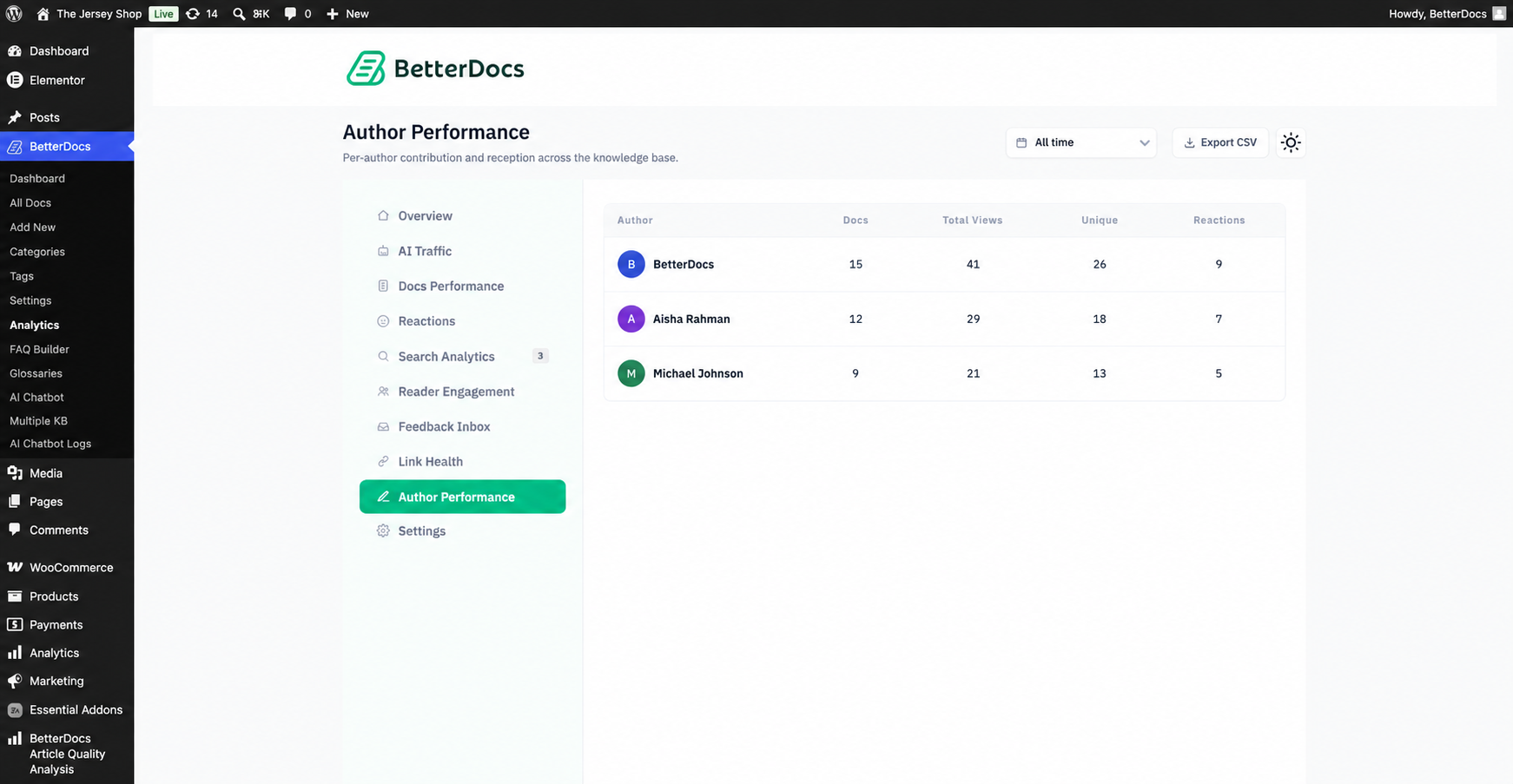Click the Overview home icon

(383, 215)
